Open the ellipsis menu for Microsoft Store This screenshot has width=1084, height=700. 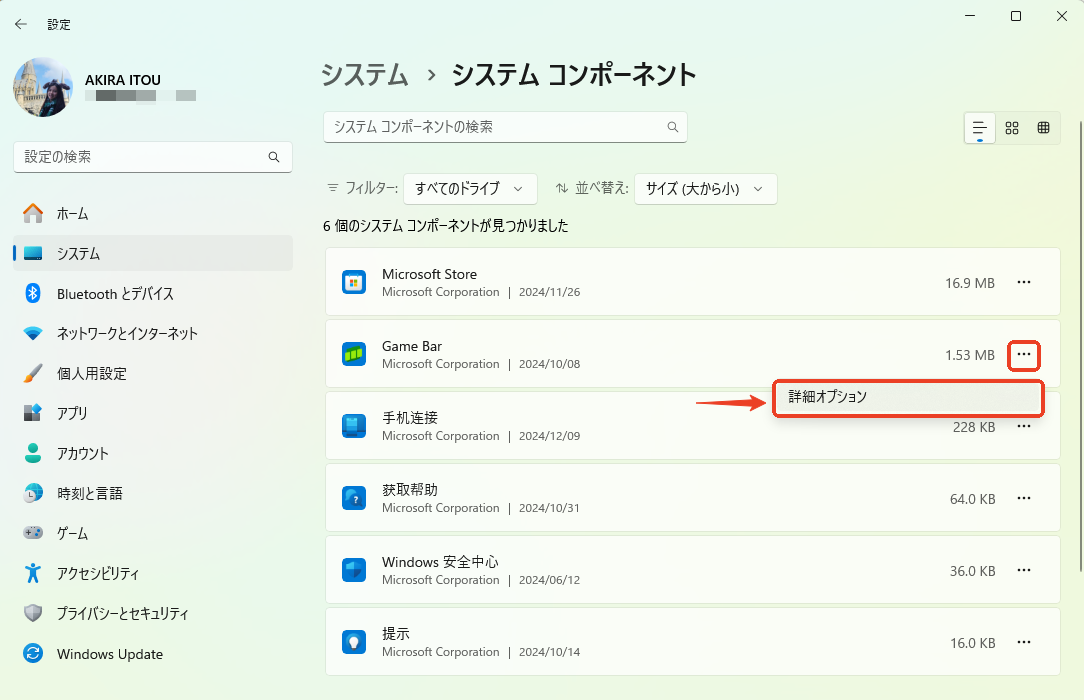tap(1023, 282)
